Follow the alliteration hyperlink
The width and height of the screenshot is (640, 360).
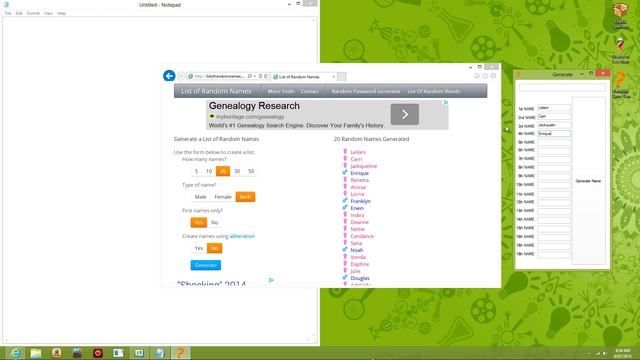242,236
